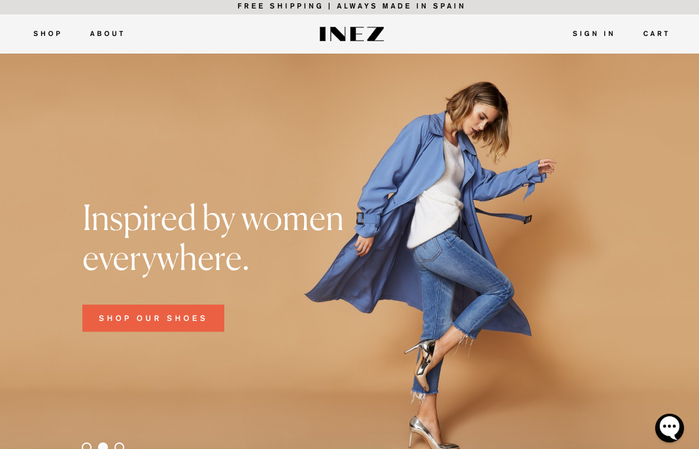Open the live chat bubble icon
This screenshot has width=699, height=449.
pos(669,428)
